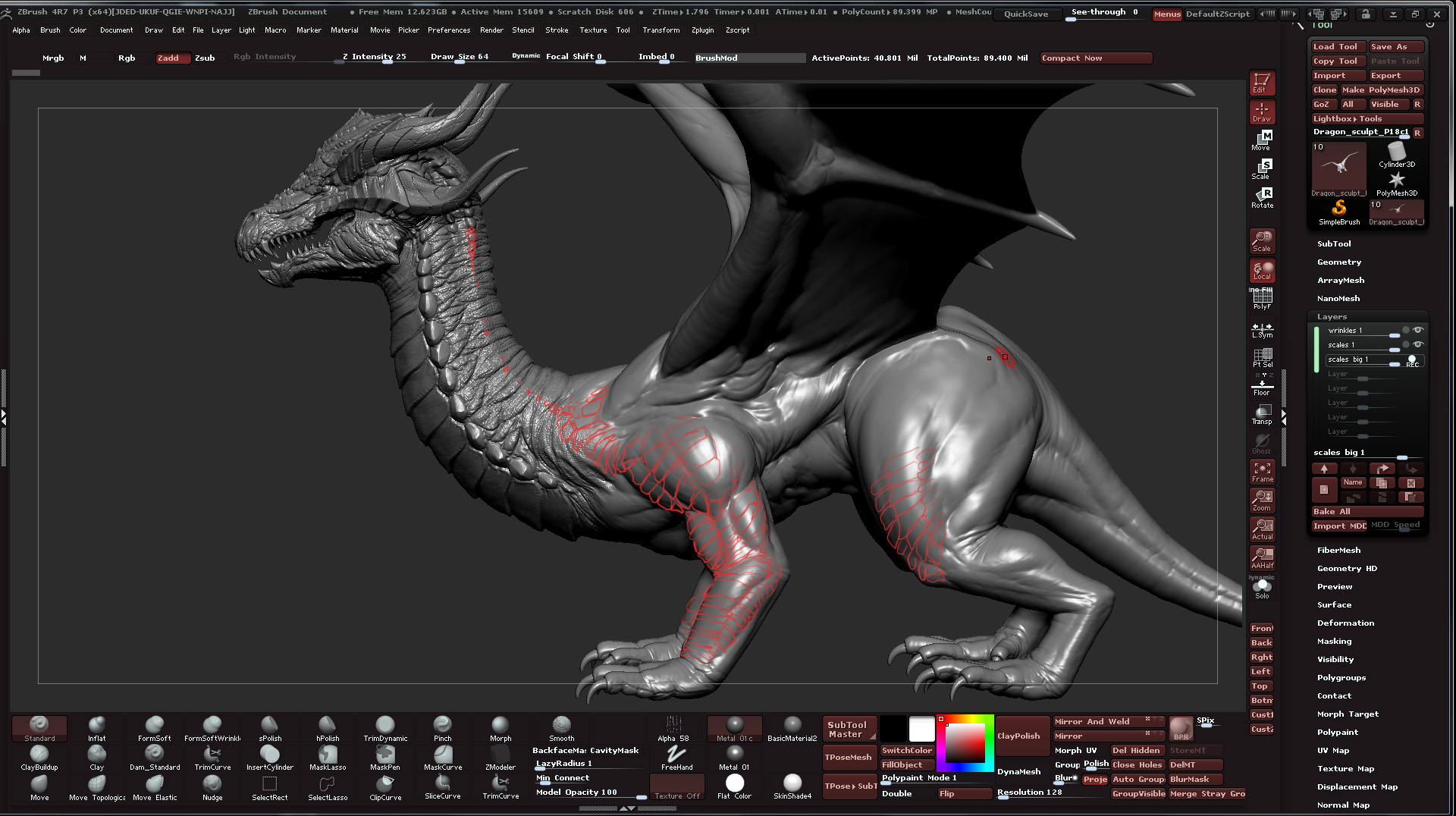The image size is (1456, 816).
Task: Hide the scales 1 layer eye
Action: tap(1418, 344)
